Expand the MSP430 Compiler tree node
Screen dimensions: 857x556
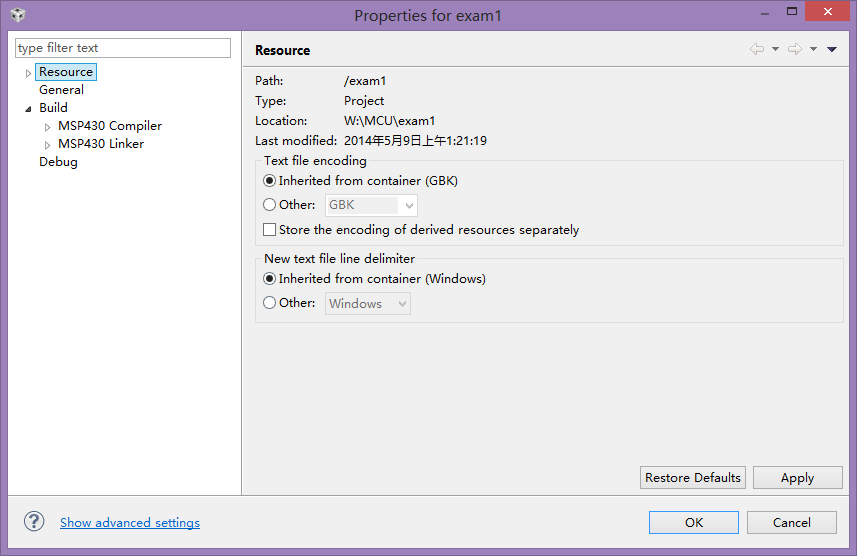(x=47, y=127)
